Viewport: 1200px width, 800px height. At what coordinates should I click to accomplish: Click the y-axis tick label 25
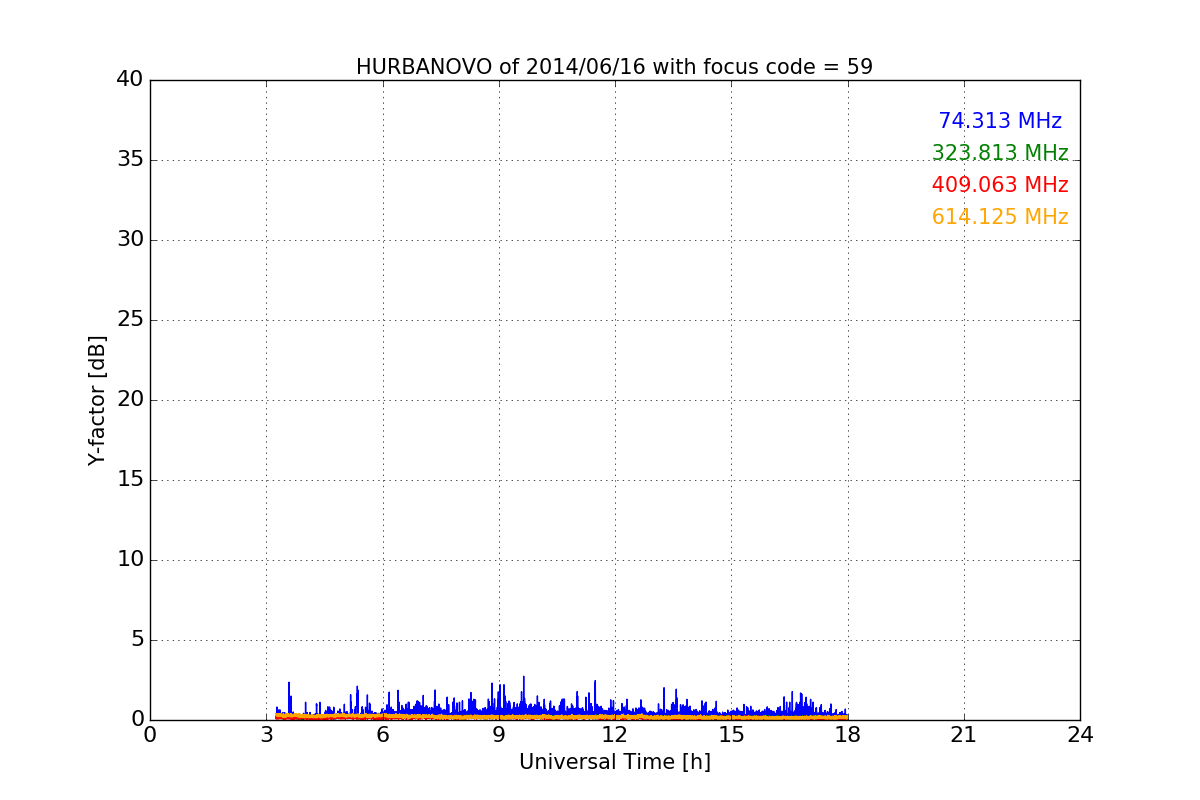coord(130,320)
